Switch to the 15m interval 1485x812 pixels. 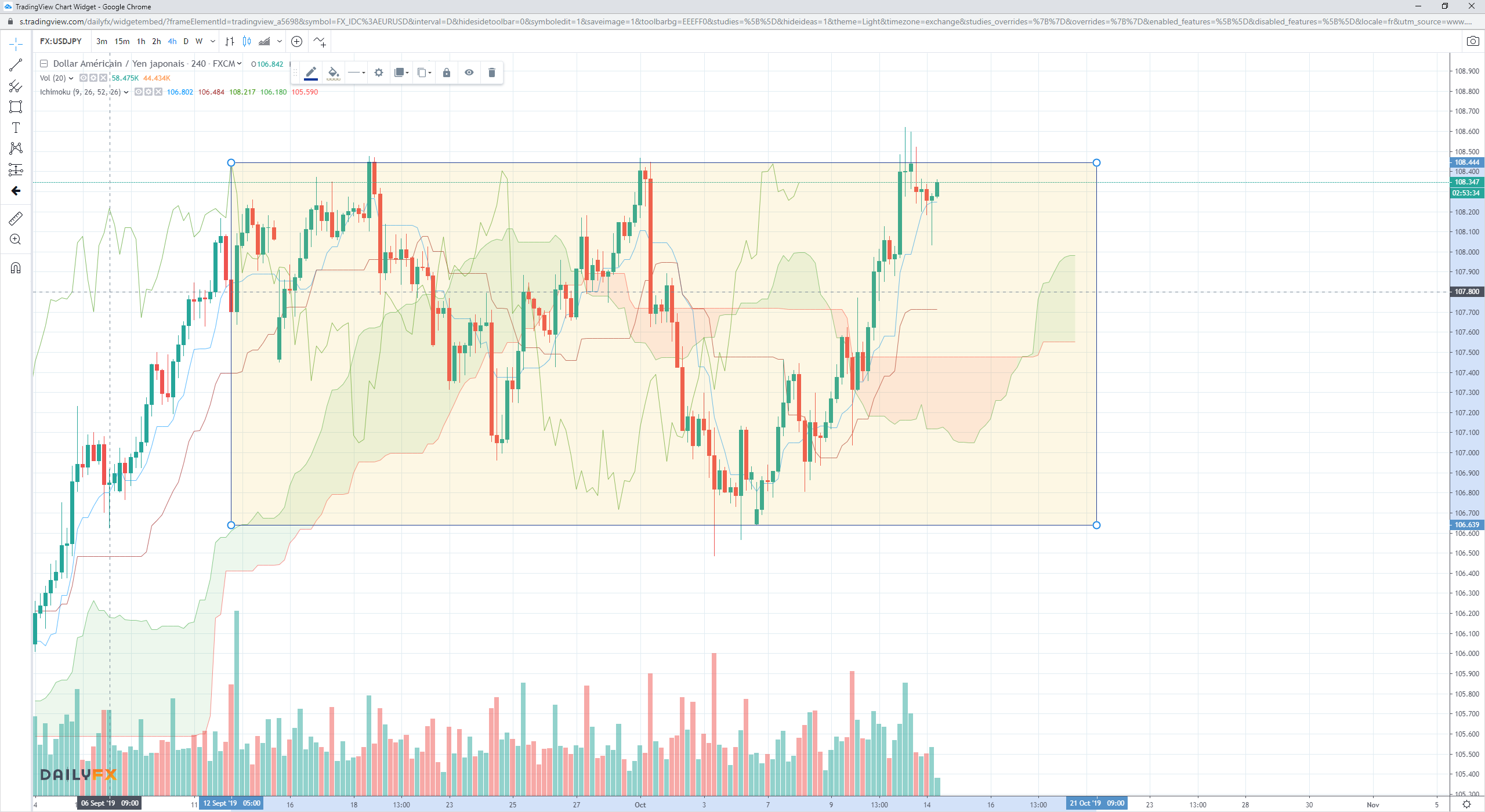122,41
